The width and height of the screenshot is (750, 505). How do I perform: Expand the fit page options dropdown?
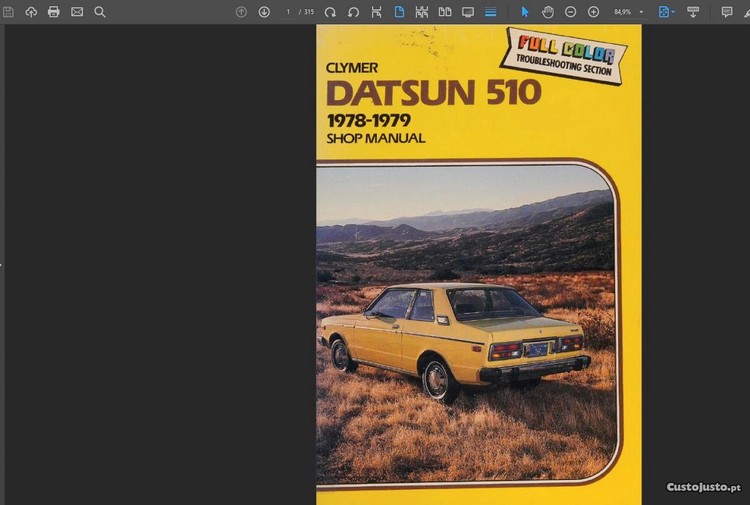coord(673,12)
